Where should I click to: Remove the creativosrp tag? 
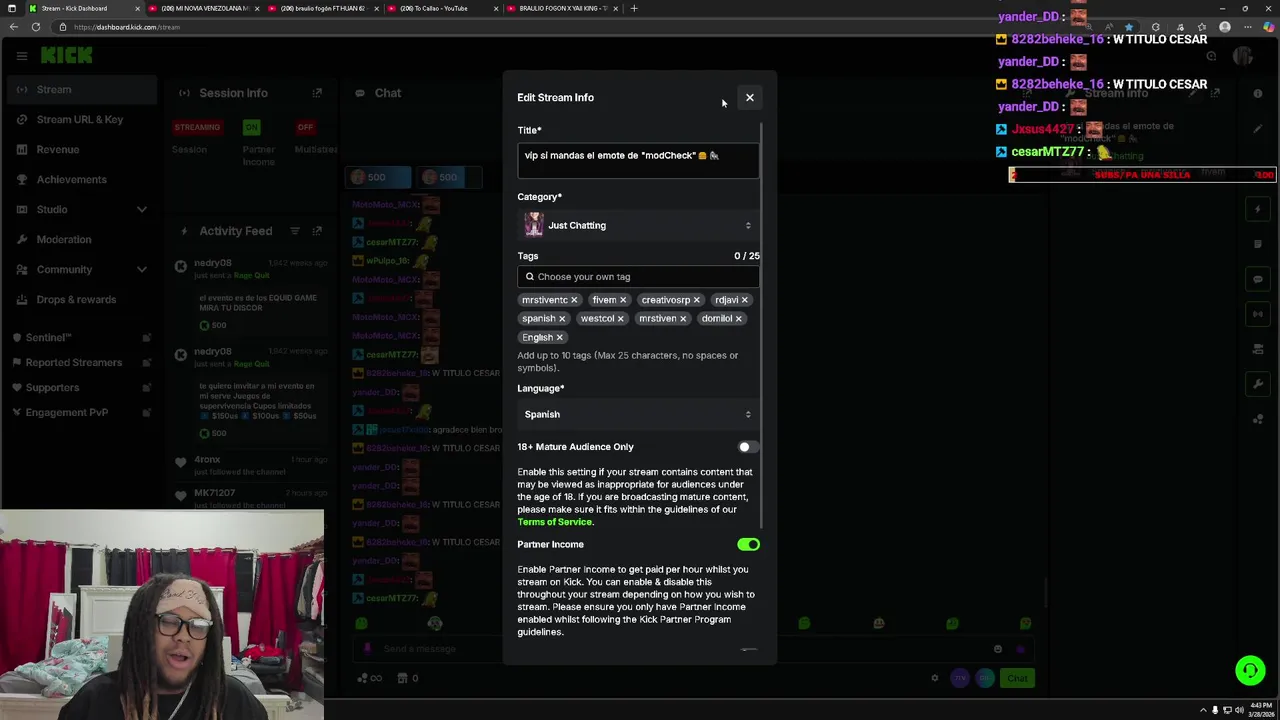pyautogui.click(x=697, y=300)
